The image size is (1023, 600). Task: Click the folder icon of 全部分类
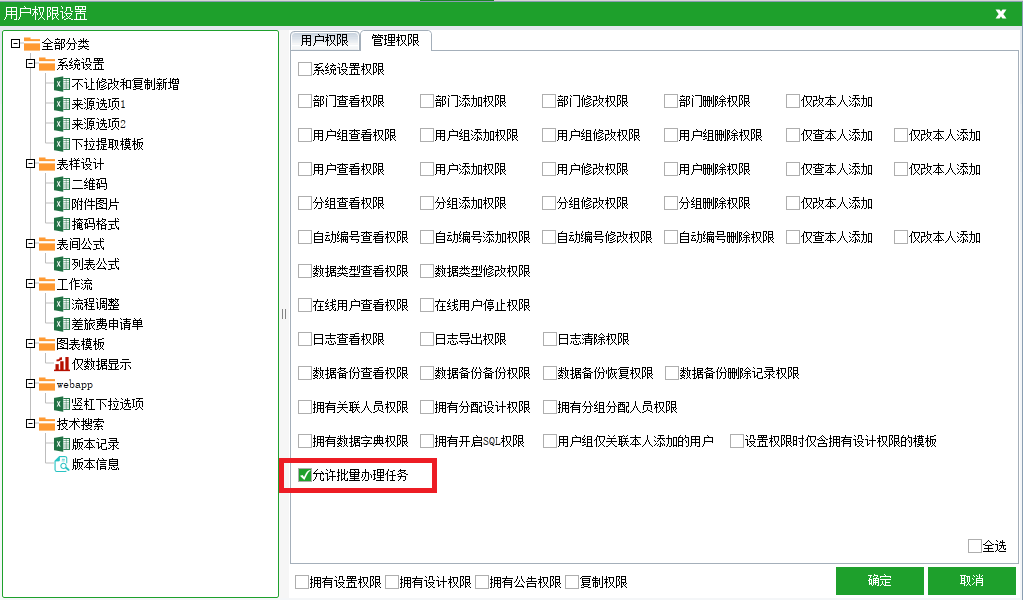click(x=32, y=44)
